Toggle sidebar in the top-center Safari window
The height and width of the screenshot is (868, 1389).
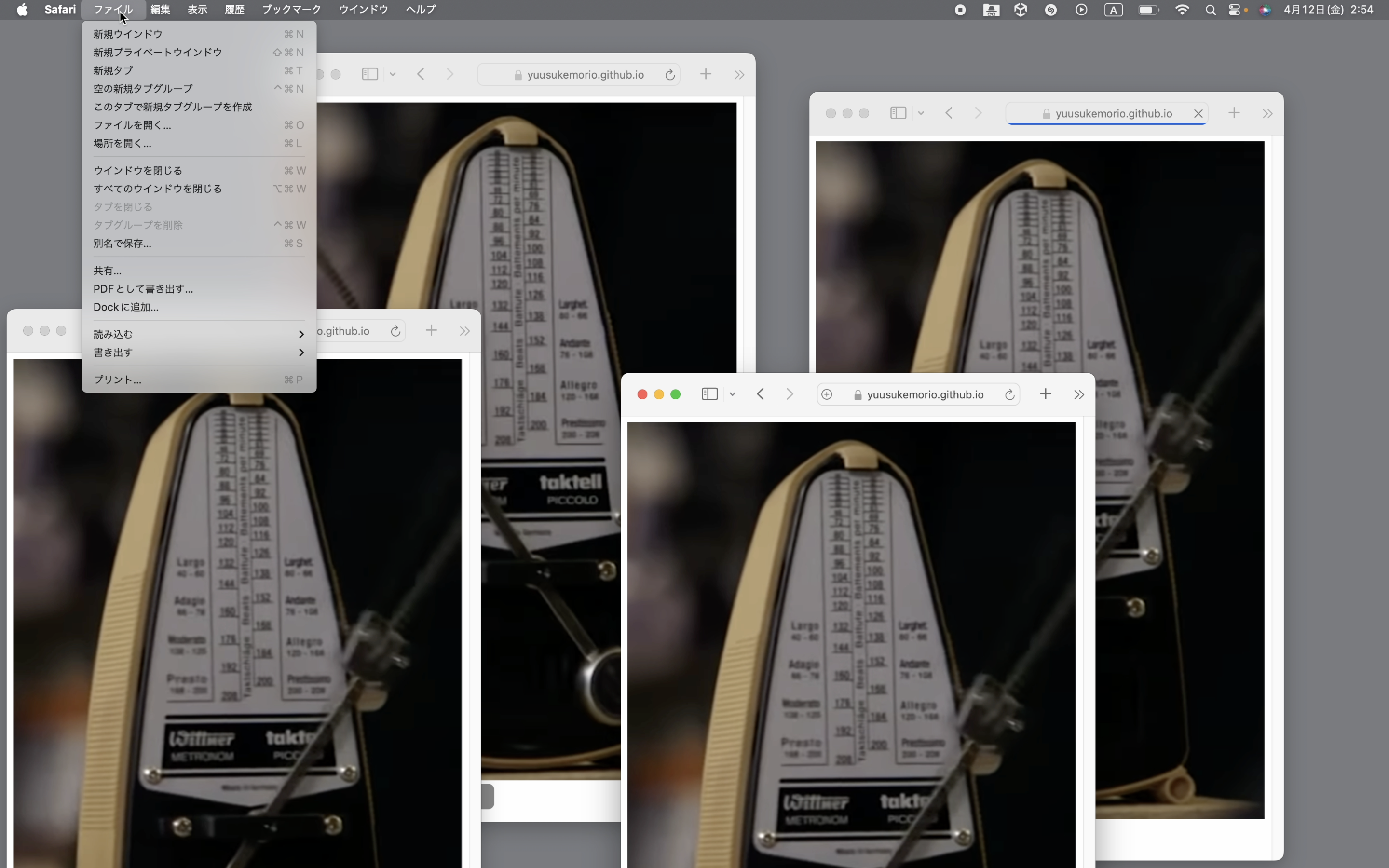click(369, 75)
